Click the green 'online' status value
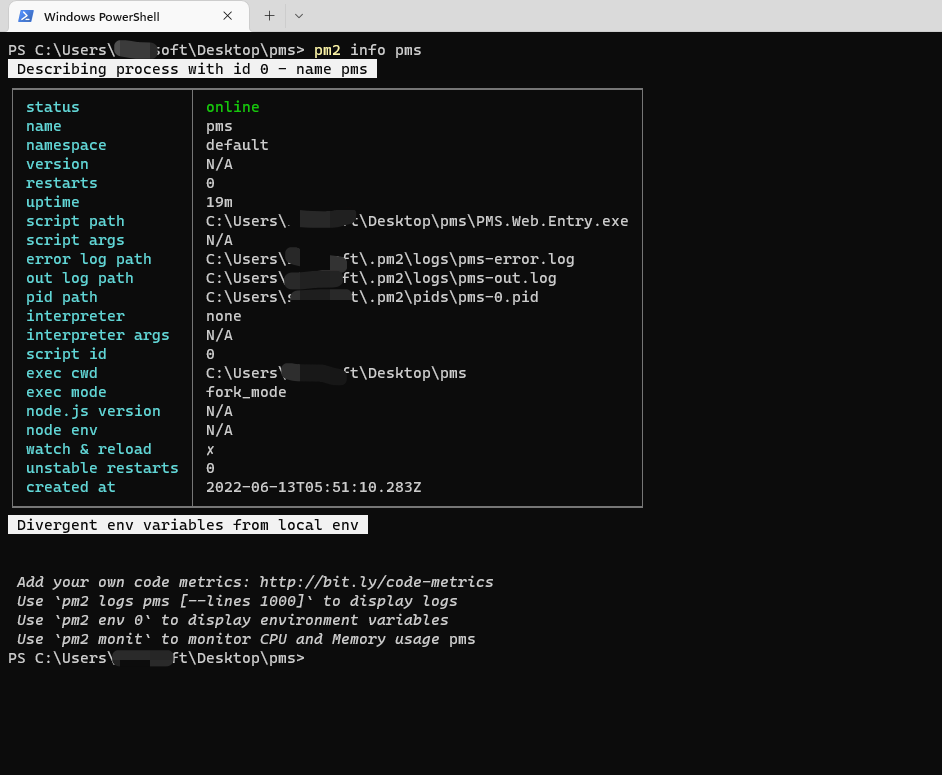The height and width of the screenshot is (775, 942). 232,107
